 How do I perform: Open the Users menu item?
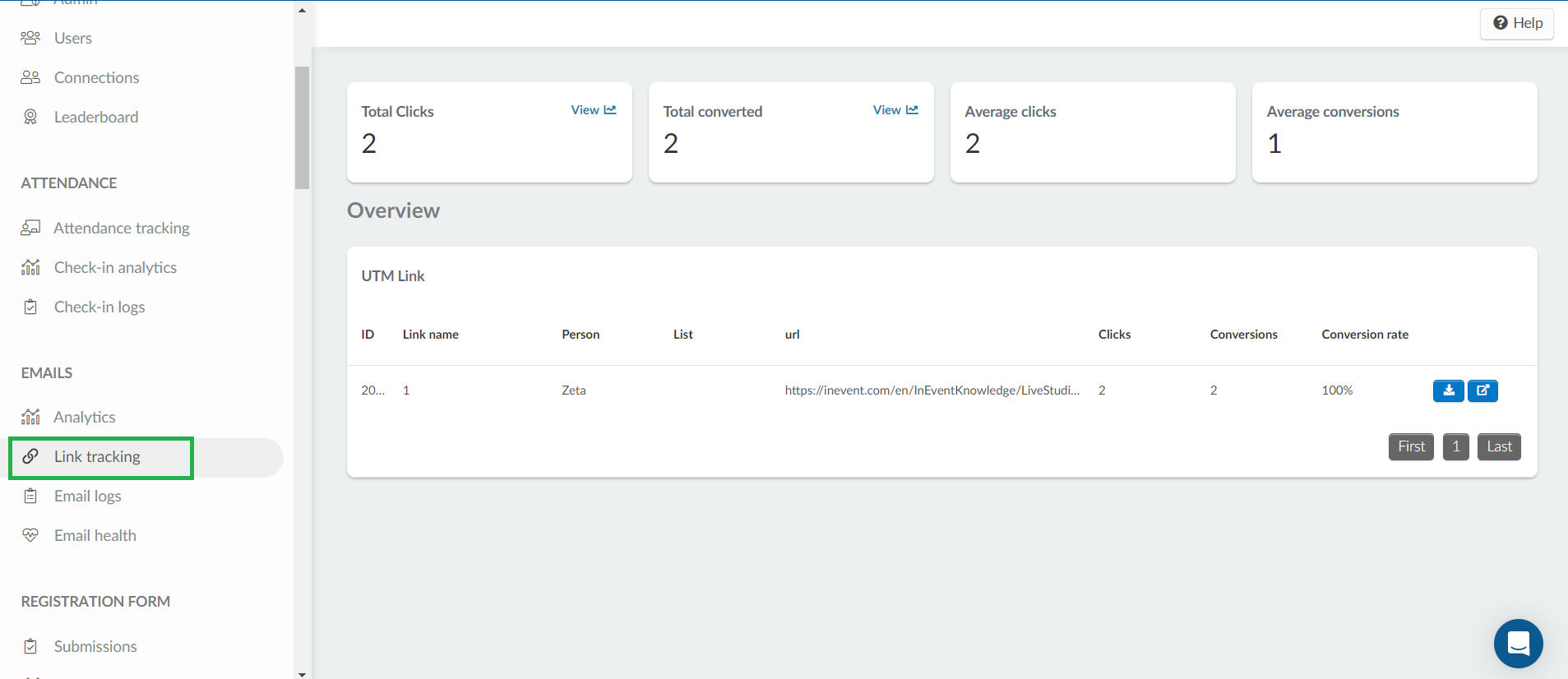coord(73,38)
